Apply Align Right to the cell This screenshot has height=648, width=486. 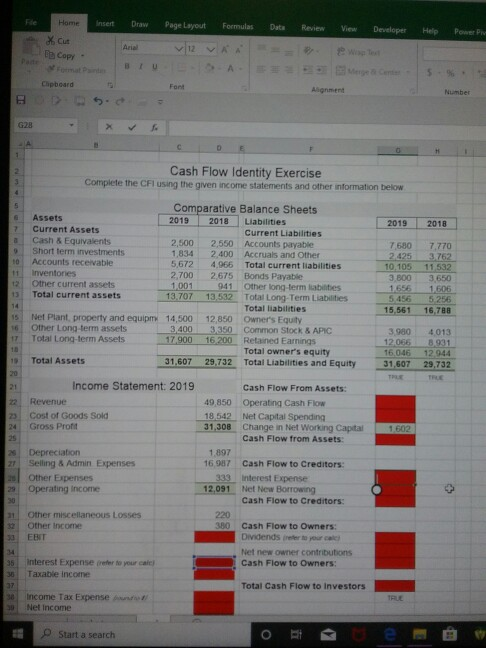click(289, 71)
